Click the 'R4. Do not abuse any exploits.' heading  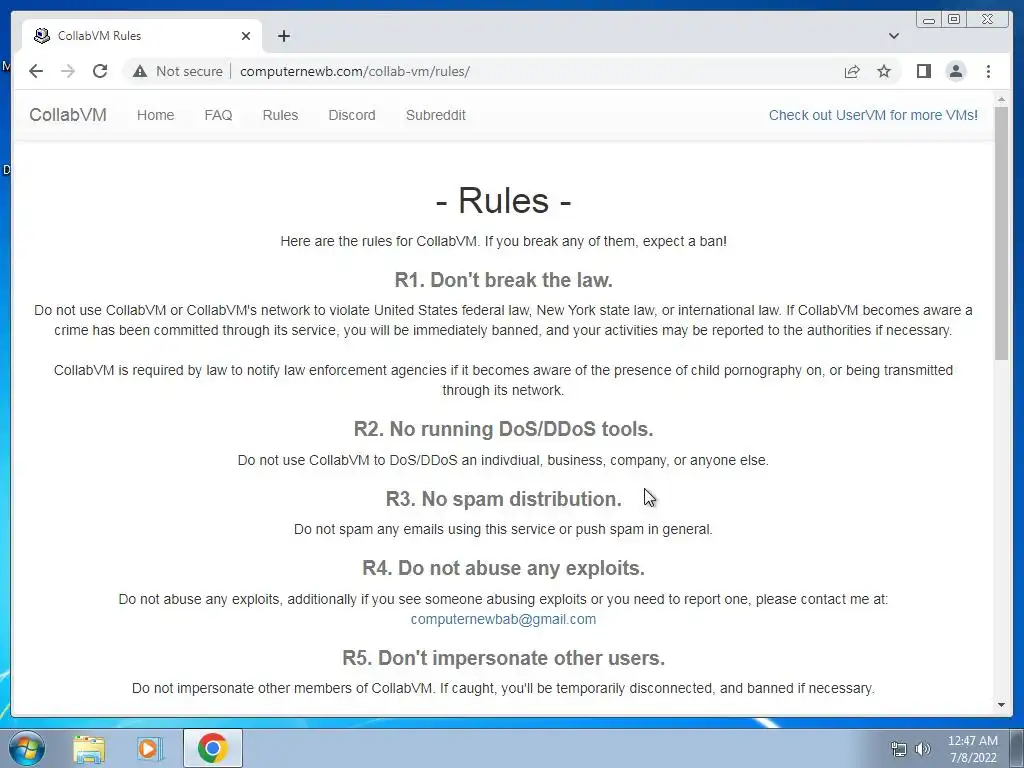(x=504, y=568)
